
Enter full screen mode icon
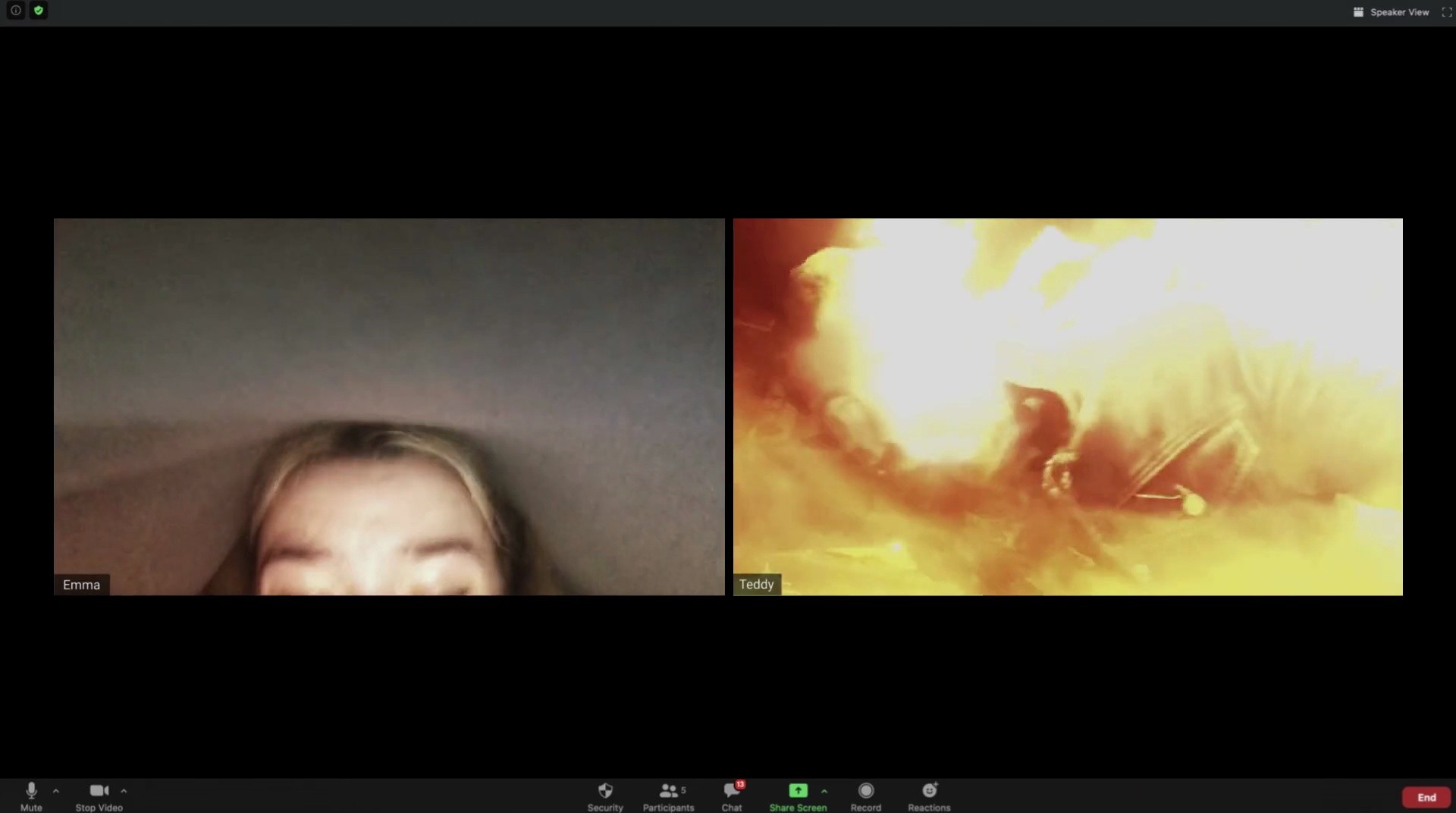pyautogui.click(x=1446, y=12)
